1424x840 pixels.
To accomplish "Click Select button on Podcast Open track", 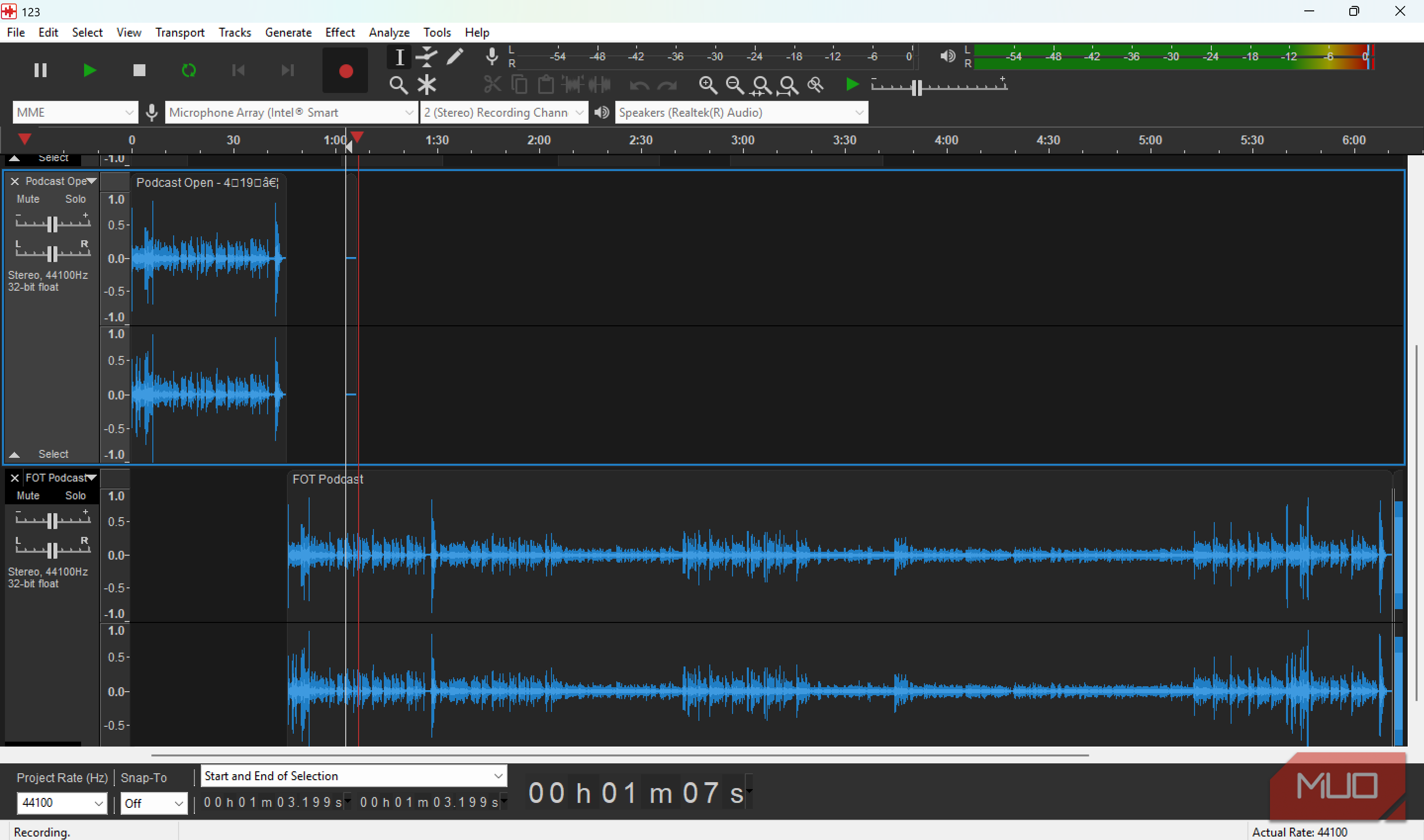I will pyautogui.click(x=53, y=454).
